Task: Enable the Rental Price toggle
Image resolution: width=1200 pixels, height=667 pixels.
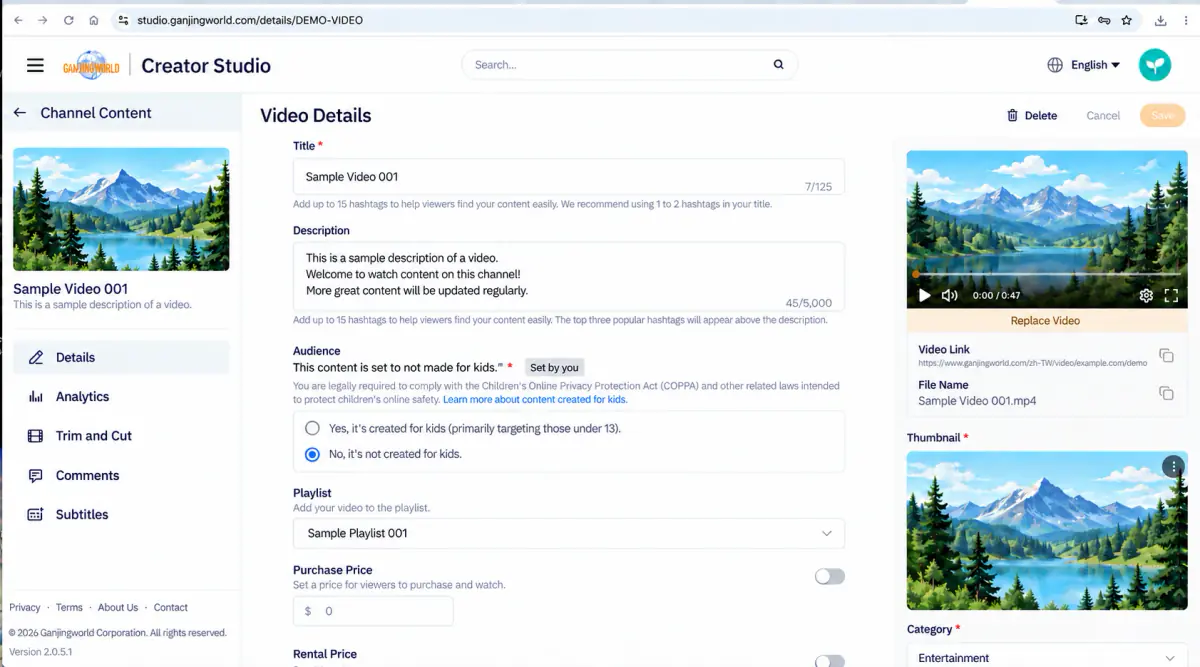Action: [829, 661]
